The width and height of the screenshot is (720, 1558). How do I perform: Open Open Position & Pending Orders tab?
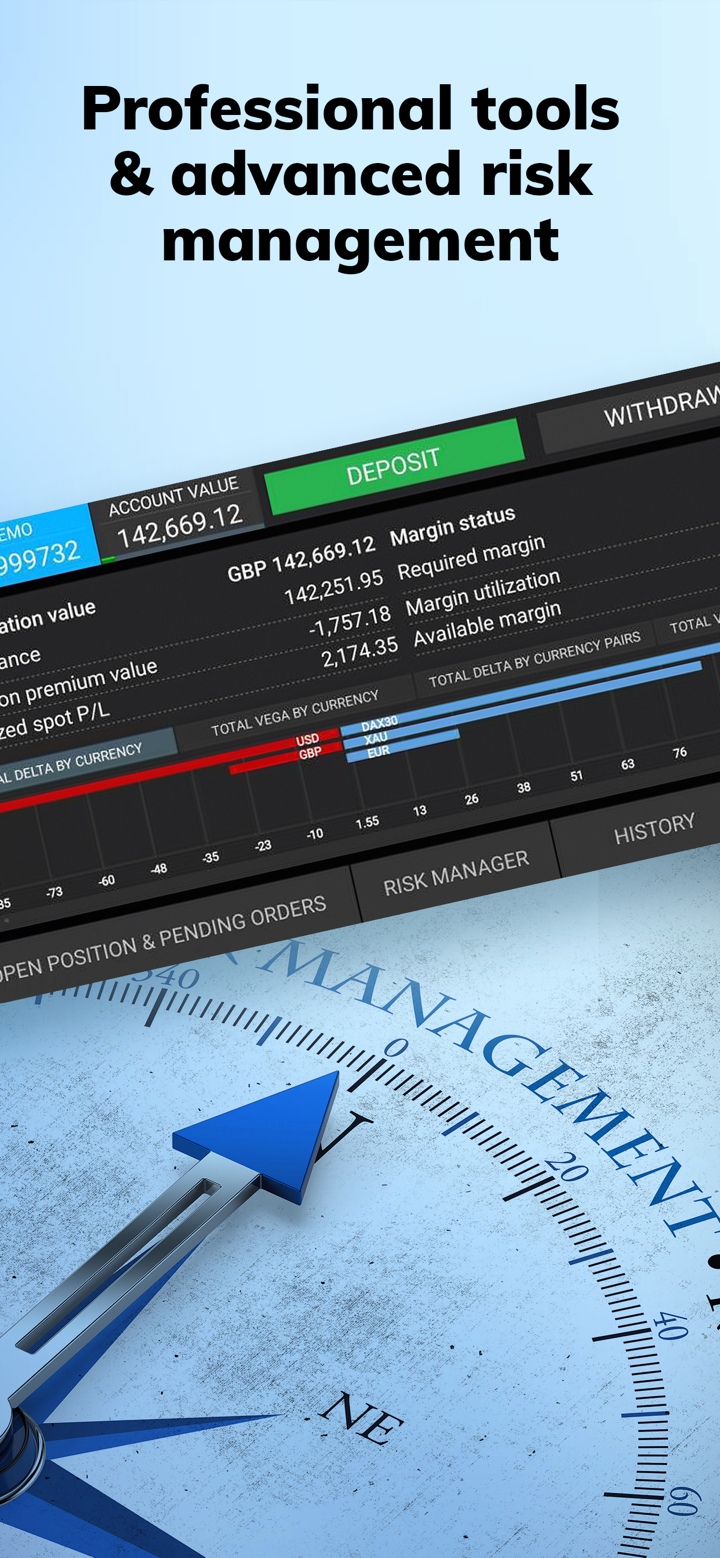pos(163,938)
